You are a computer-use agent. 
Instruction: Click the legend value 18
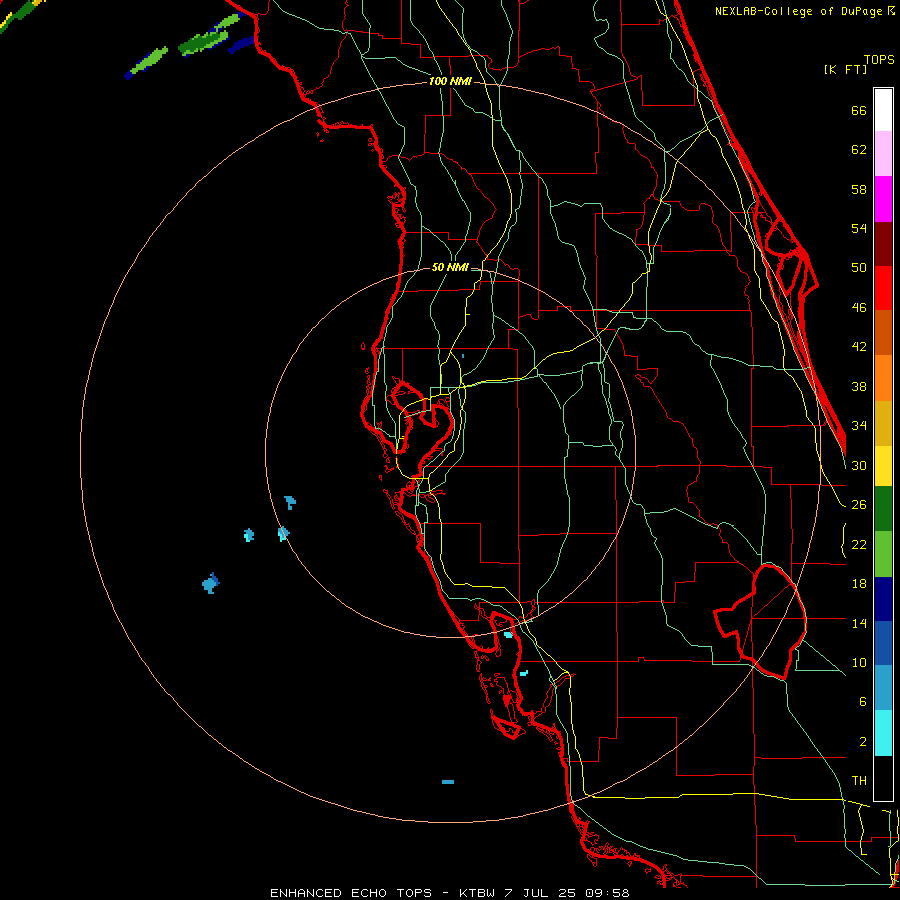pos(859,584)
